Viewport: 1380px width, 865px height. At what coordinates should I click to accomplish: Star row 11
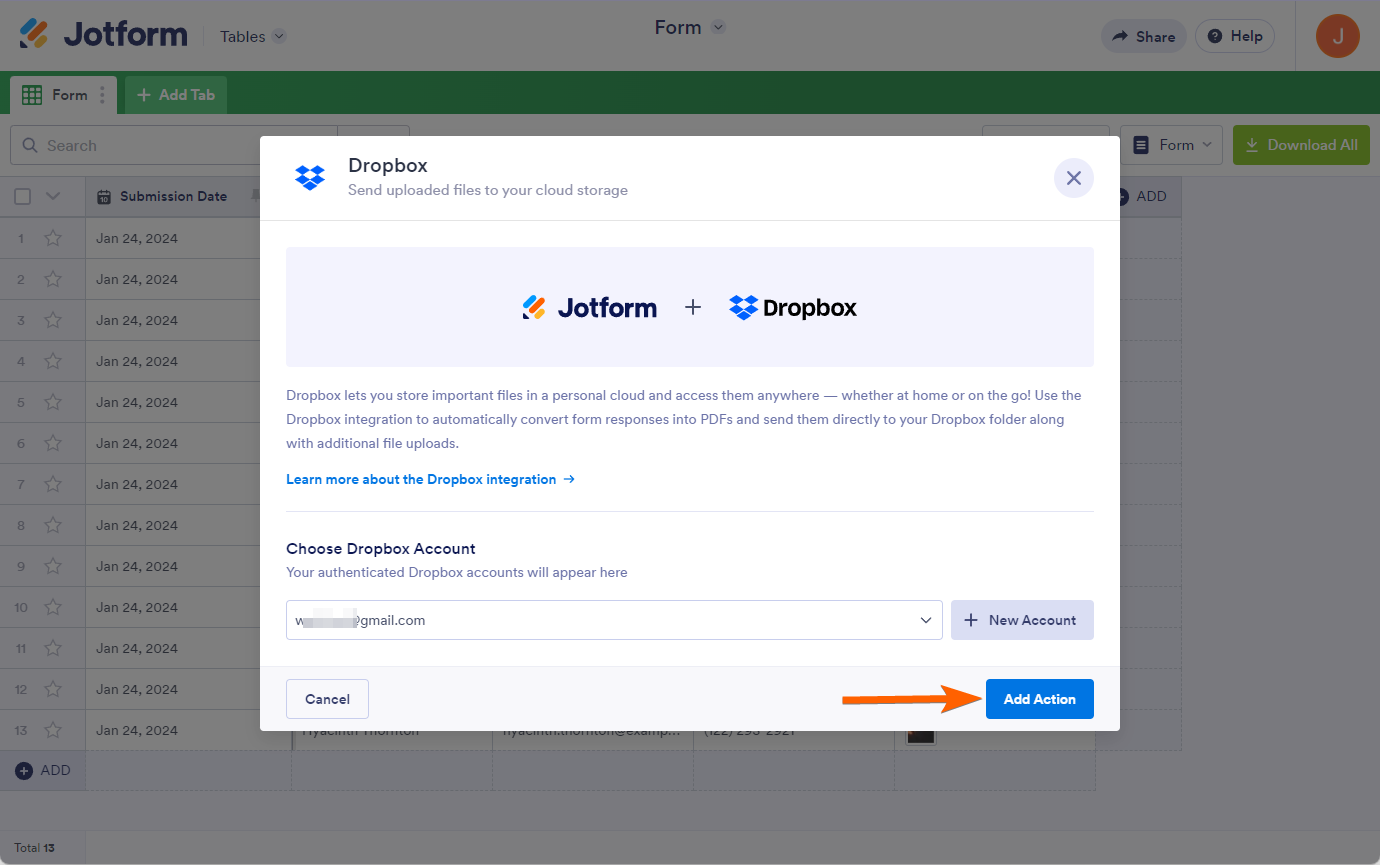coord(53,648)
